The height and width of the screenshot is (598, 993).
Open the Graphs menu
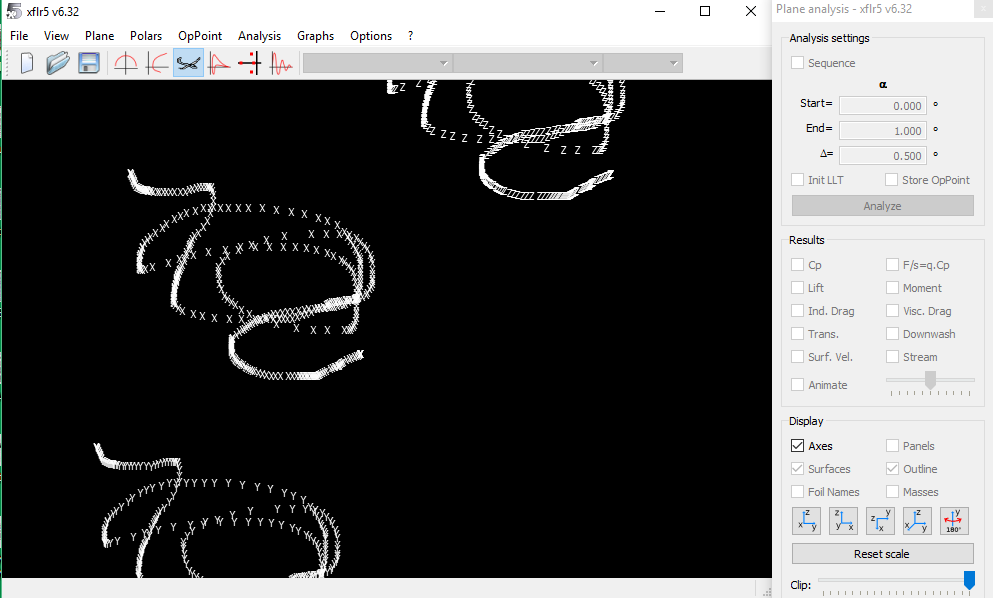(x=315, y=36)
